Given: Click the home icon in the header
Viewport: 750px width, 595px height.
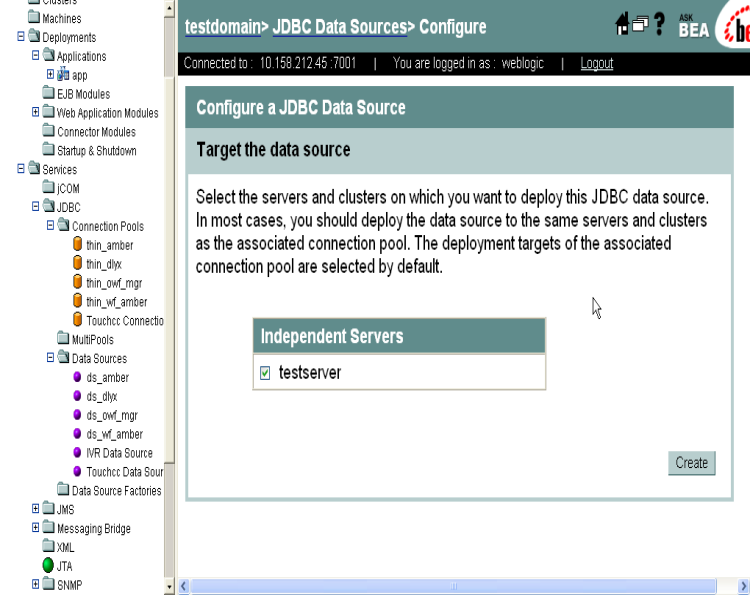Looking at the screenshot, I should coord(622,23).
